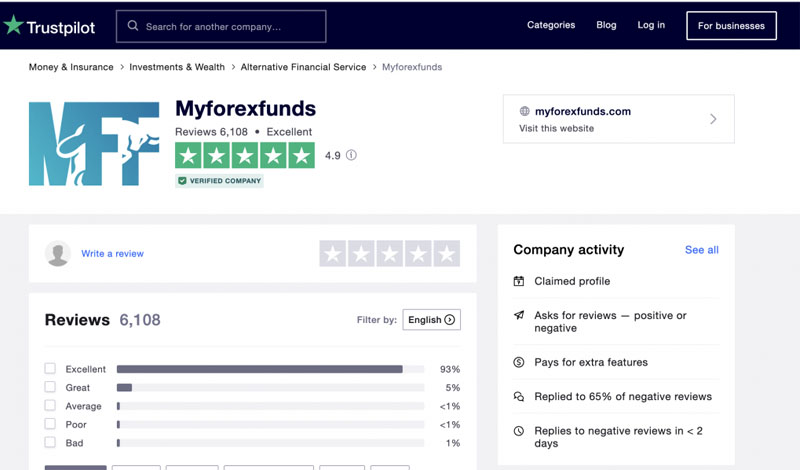Image resolution: width=800 pixels, height=470 pixels.
Task: Rate one star in the write-review stars
Action: pyautogui.click(x=333, y=254)
